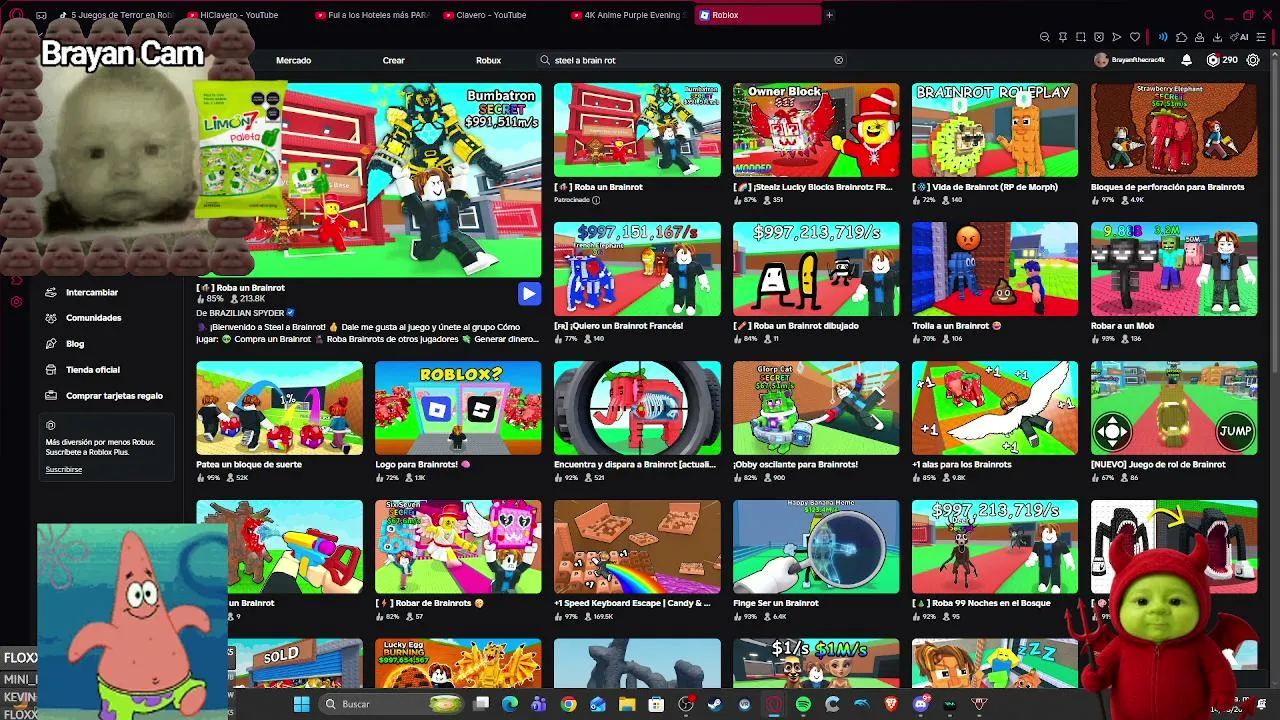Viewport: 1280px width, 720px height.
Task: Clear the Roblox search field
Action: 839,60
